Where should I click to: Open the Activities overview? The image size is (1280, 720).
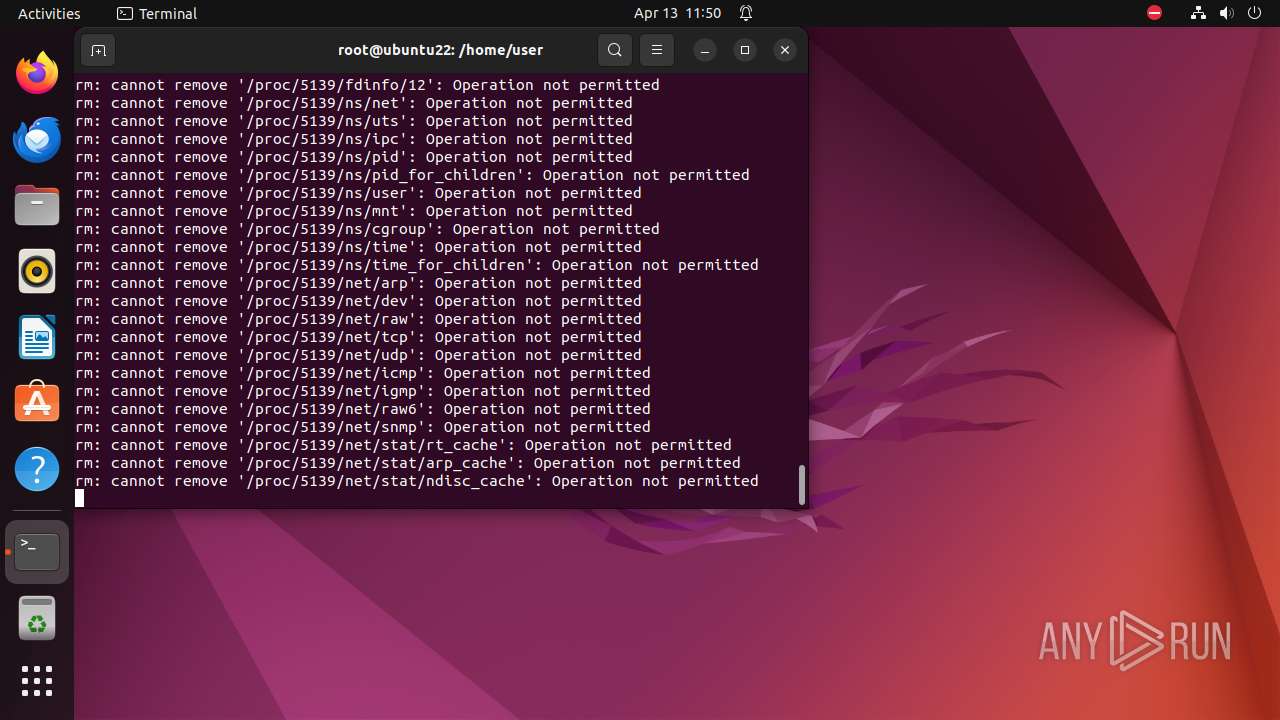49,13
